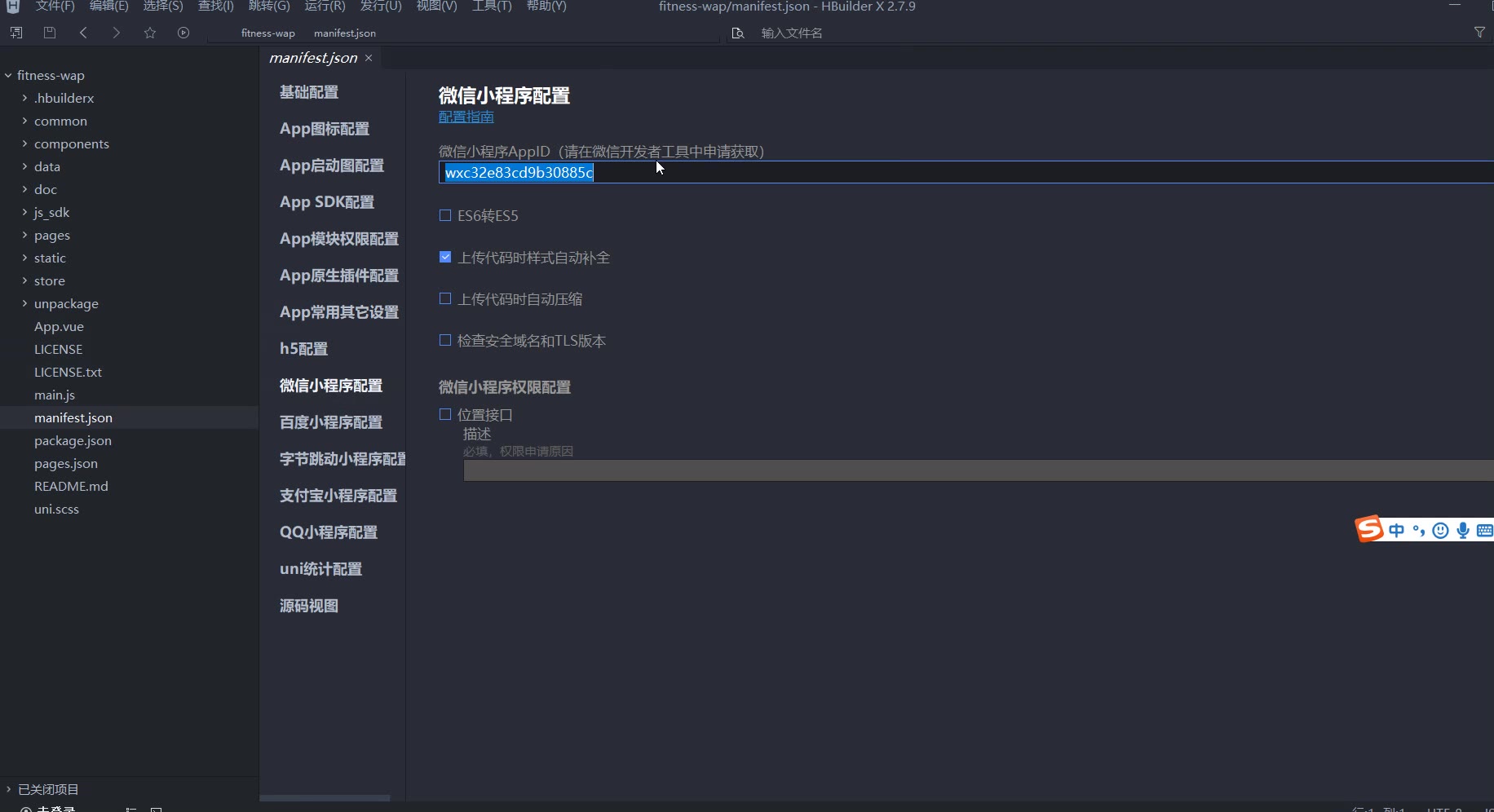Viewport: 1494px width, 812px height.
Task: Open the Sogou soft keyboard icon
Action: [x=1485, y=531]
